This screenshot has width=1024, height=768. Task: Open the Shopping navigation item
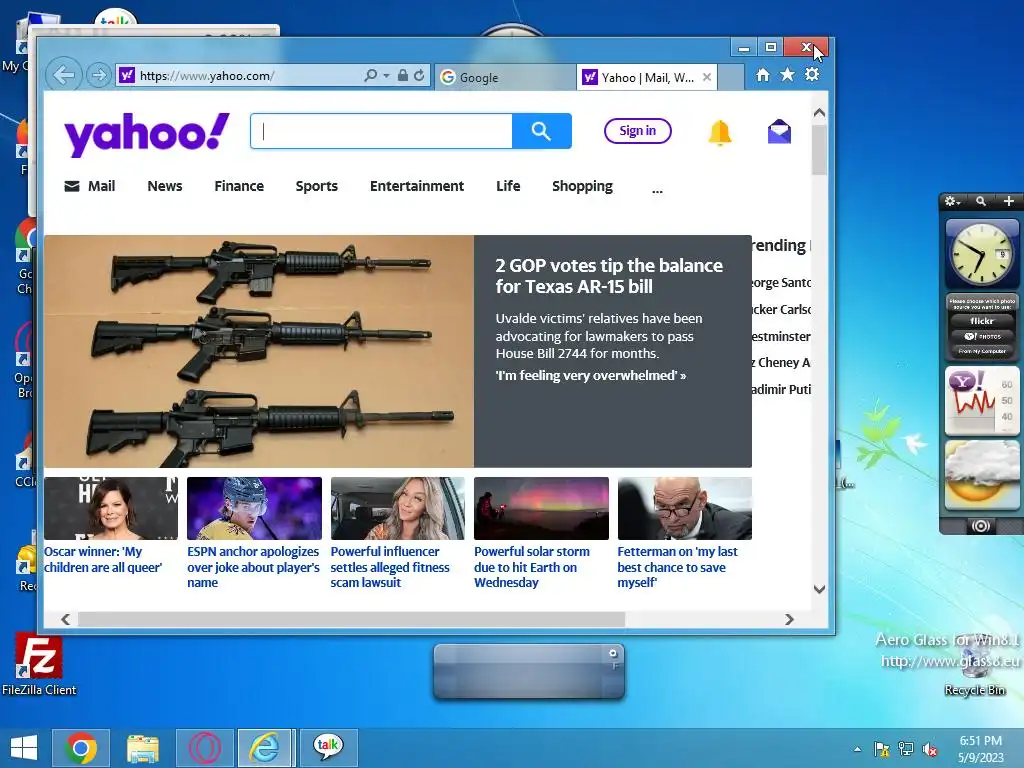[x=583, y=187]
